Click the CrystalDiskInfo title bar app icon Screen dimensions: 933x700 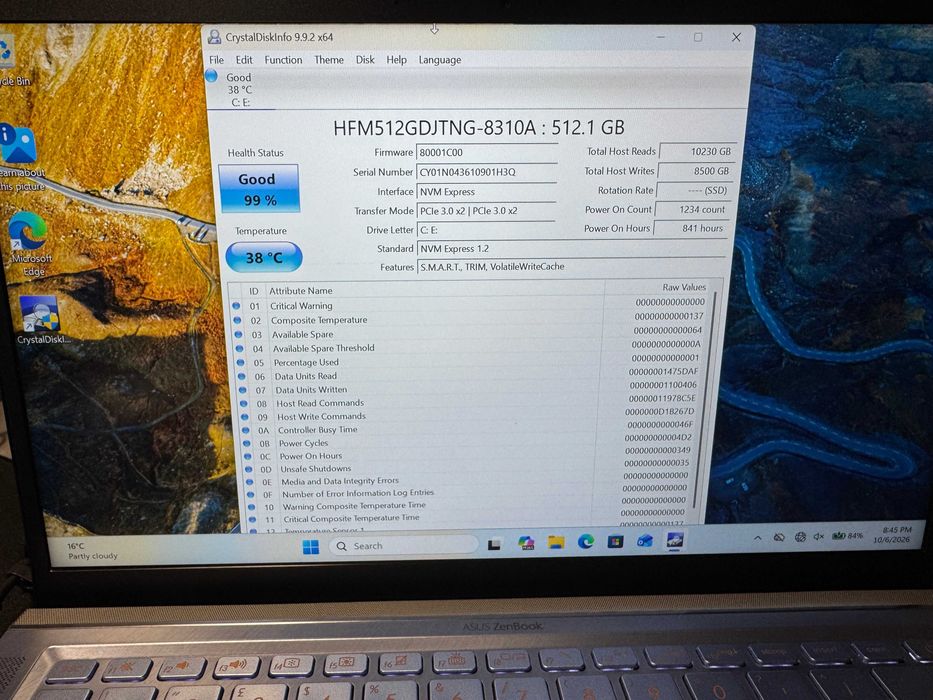click(x=214, y=37)
